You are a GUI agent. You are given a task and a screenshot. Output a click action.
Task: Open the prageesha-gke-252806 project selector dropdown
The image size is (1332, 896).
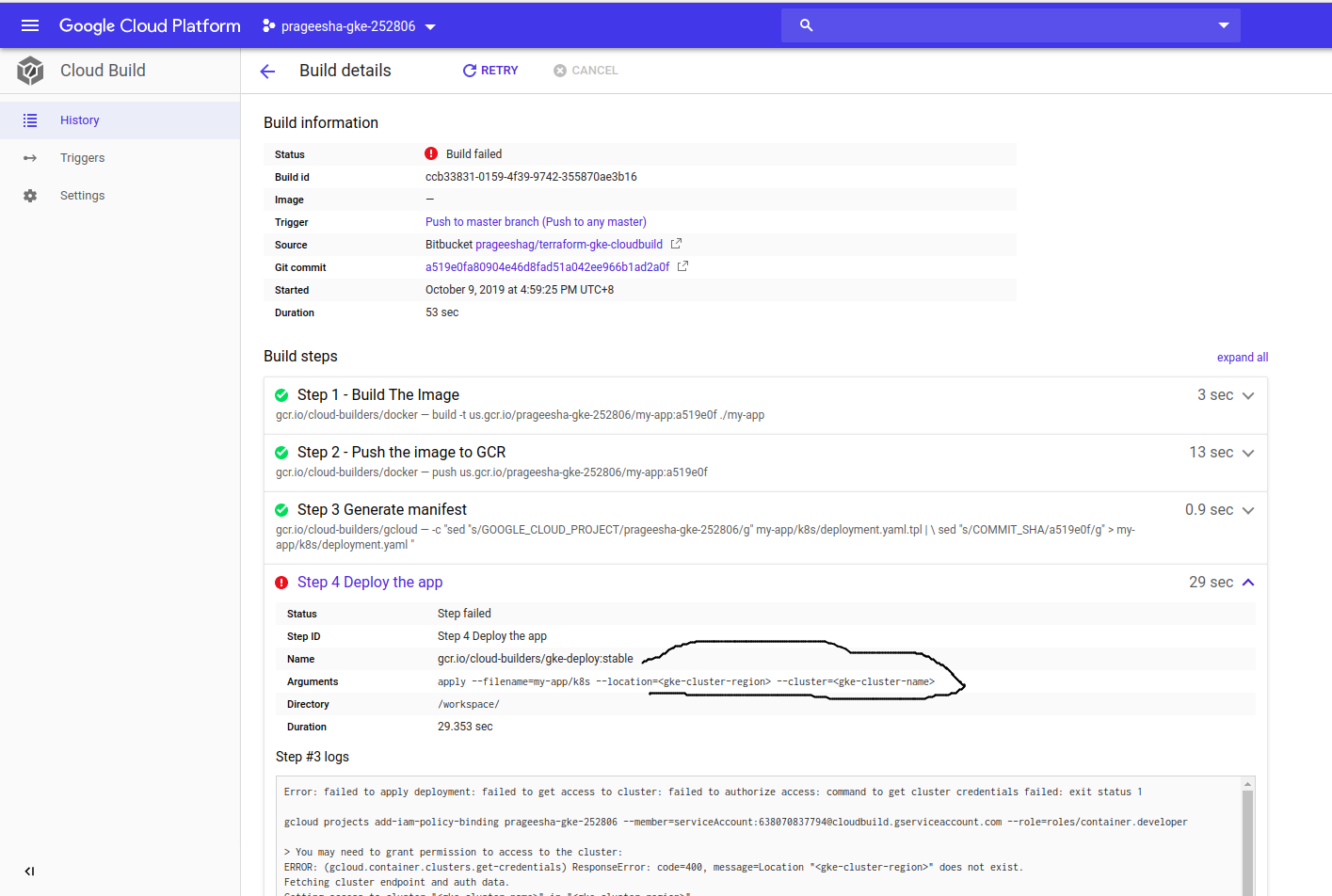coord(348,26)
